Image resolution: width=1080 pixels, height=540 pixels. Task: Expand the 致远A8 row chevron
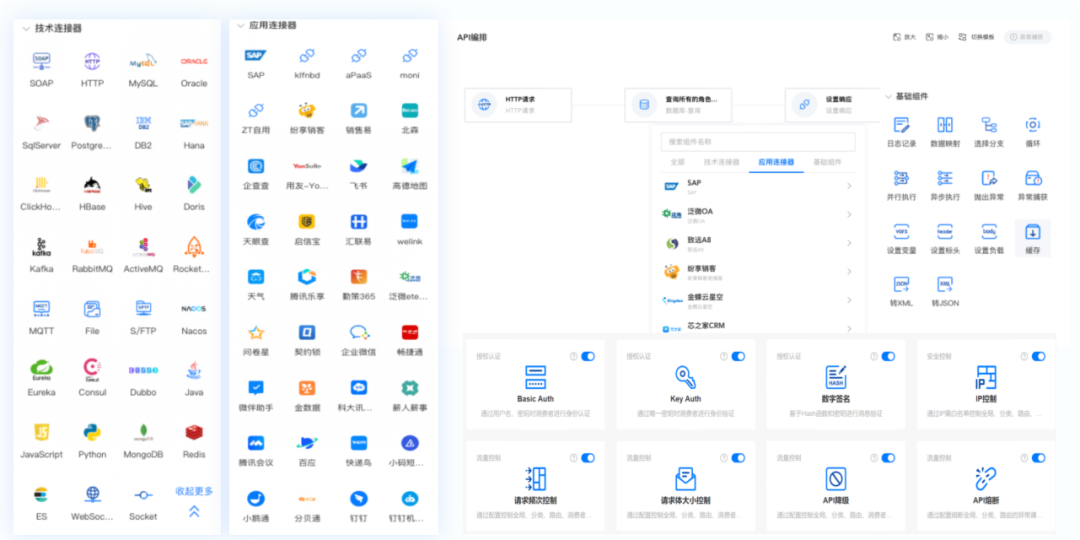click(849, 243)
